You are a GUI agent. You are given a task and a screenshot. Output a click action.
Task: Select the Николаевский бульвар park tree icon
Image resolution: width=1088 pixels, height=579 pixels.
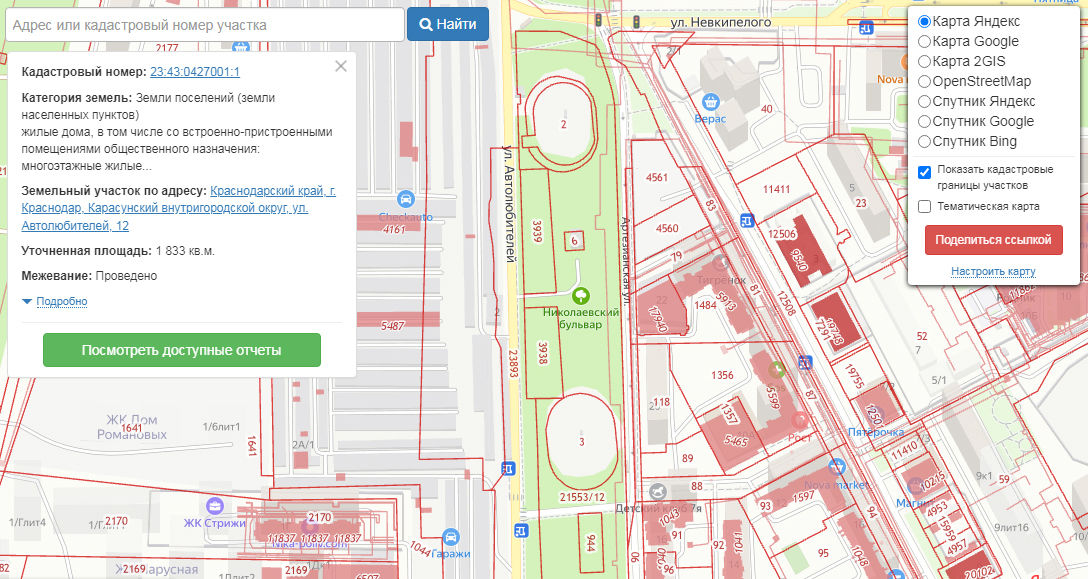[580, 295]
